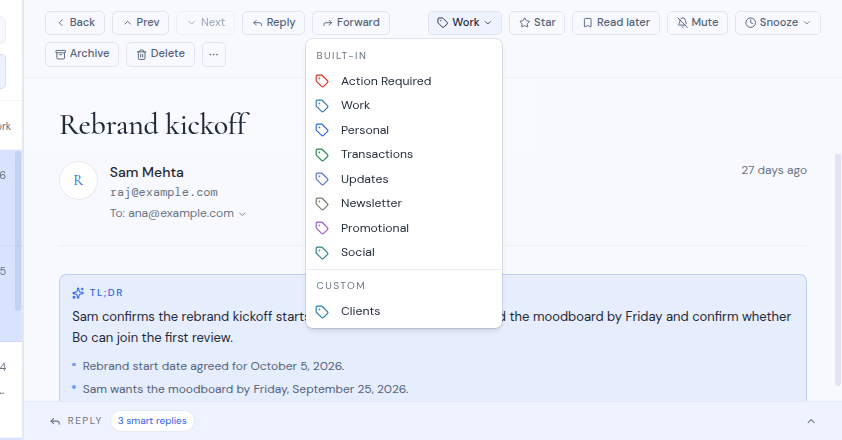
Task: Star this email
Action: (537, 23)
